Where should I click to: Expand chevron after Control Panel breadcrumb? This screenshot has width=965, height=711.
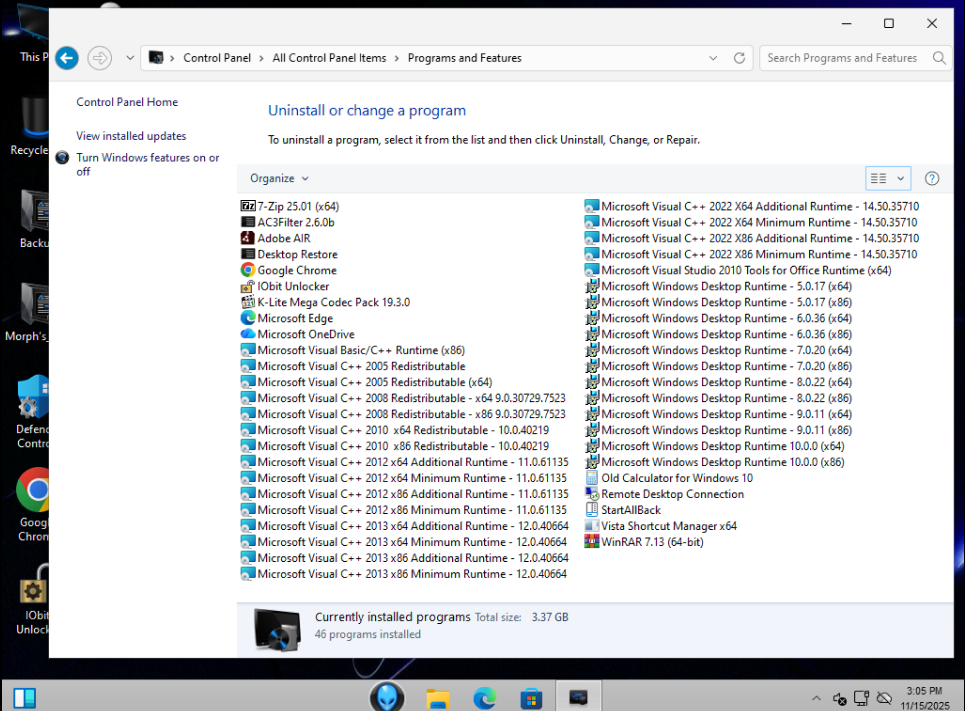pos(261,58)
